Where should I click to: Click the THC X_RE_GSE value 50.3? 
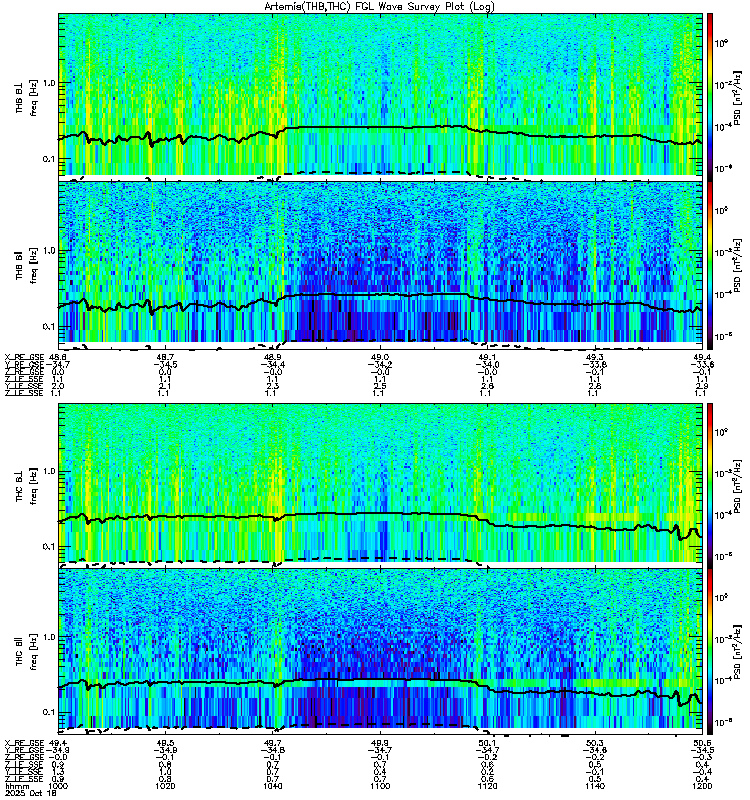coord(595,743)
